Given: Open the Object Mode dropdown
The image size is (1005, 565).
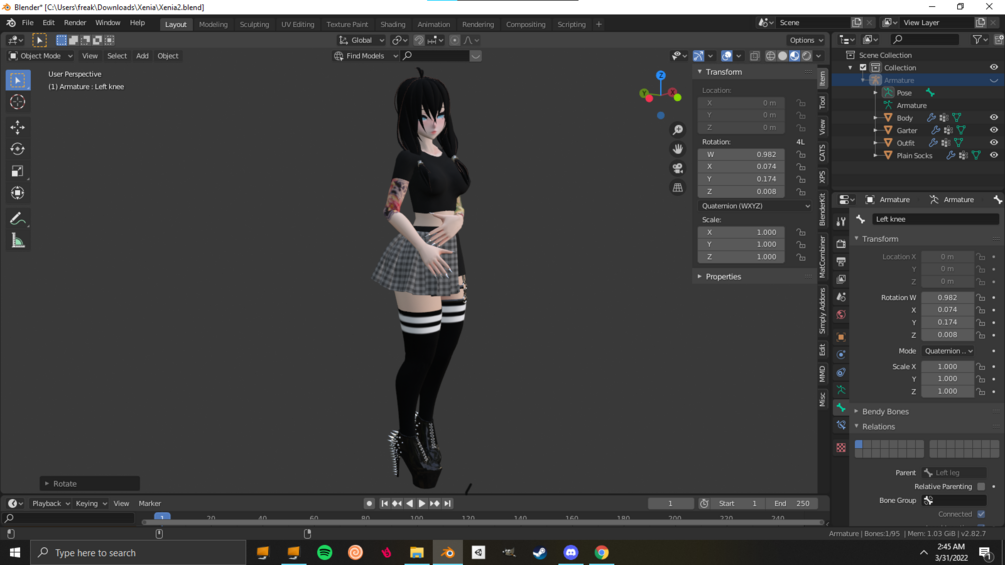Looking at the screenshot, I should coord(40,56).
